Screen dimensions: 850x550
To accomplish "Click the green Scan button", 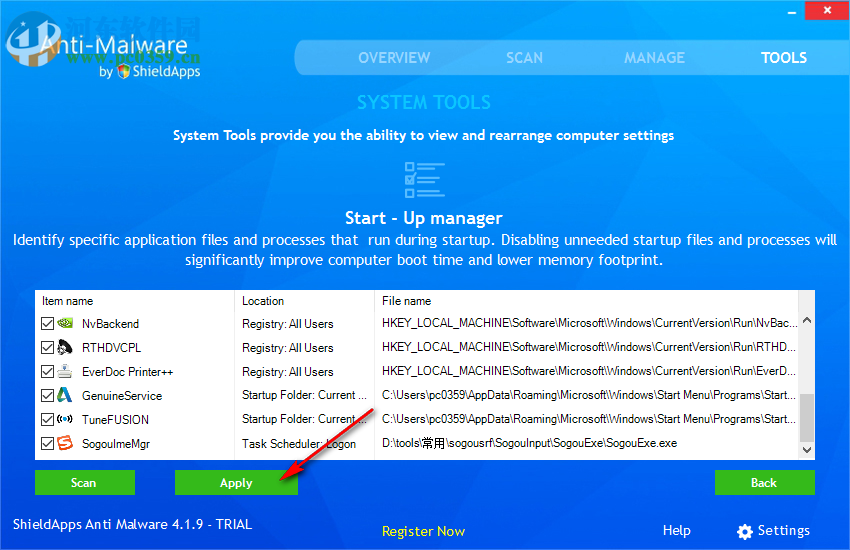I will coord(85,482).
